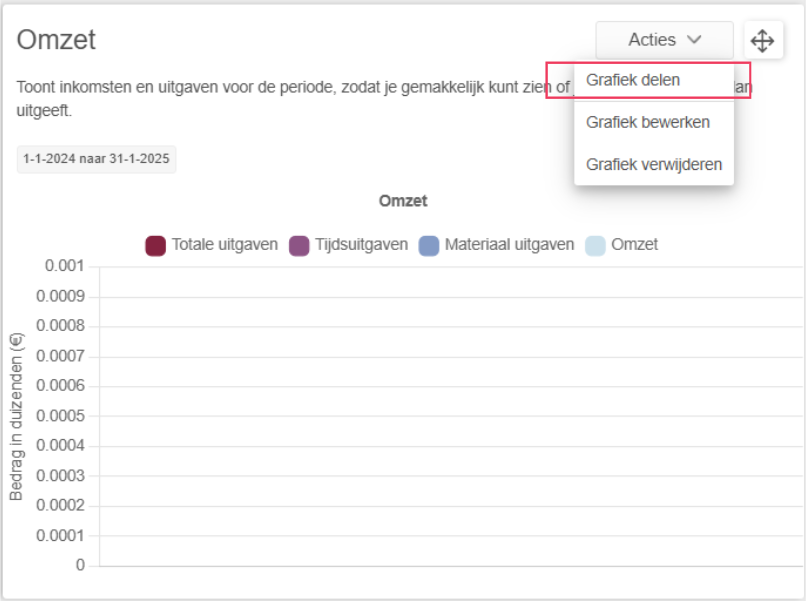807x601 pixels.
Task: Click the blue Materiaal uitgaven legend swatch
Action: click(x=429, y=245)
